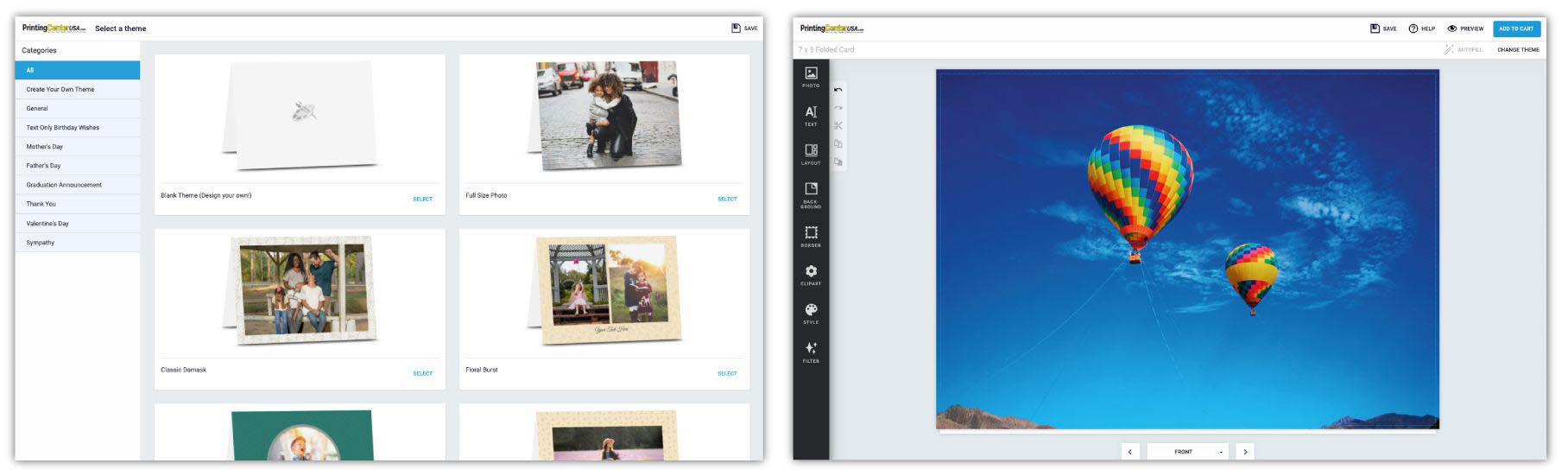This screenshot has width=1568, height=476.
Task: Open the Photo tool in editor sidebar
Action: (x=810, y=77)
